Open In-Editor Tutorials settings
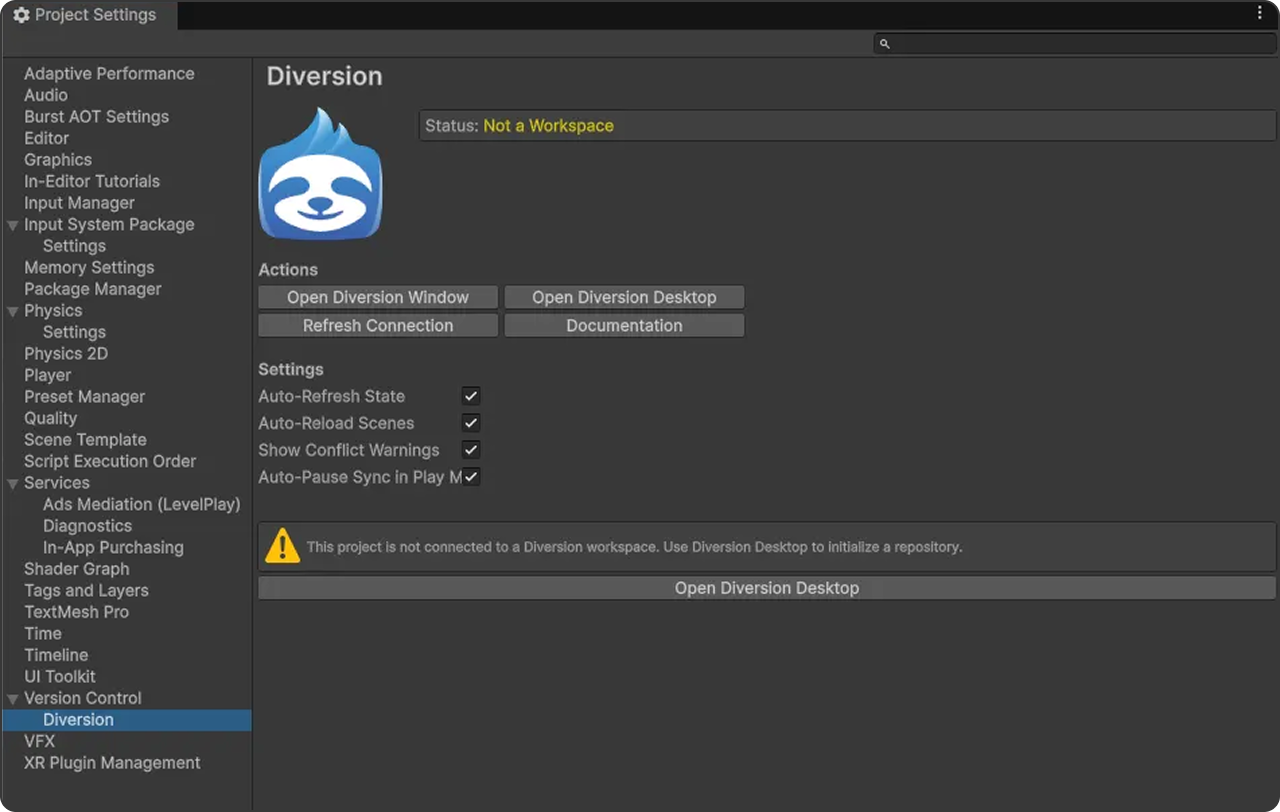Viewport: 1280px width, 812px height. (92, 181)
